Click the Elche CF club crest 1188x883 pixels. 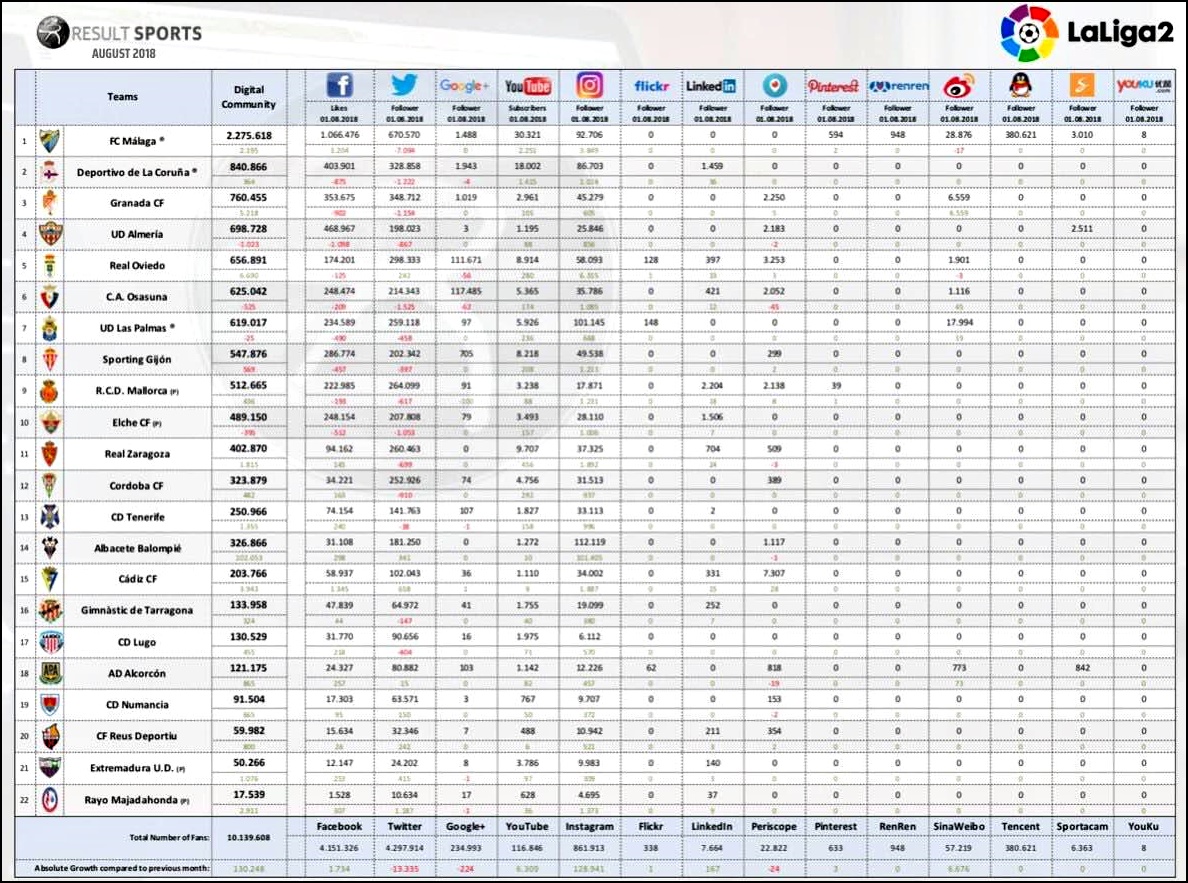50,422
